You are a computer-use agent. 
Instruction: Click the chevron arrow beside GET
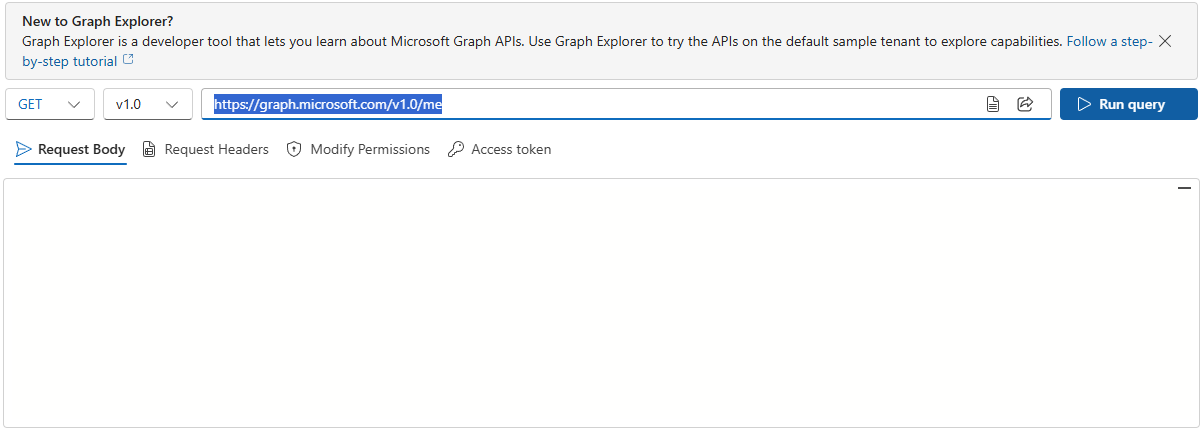[74, 104]
